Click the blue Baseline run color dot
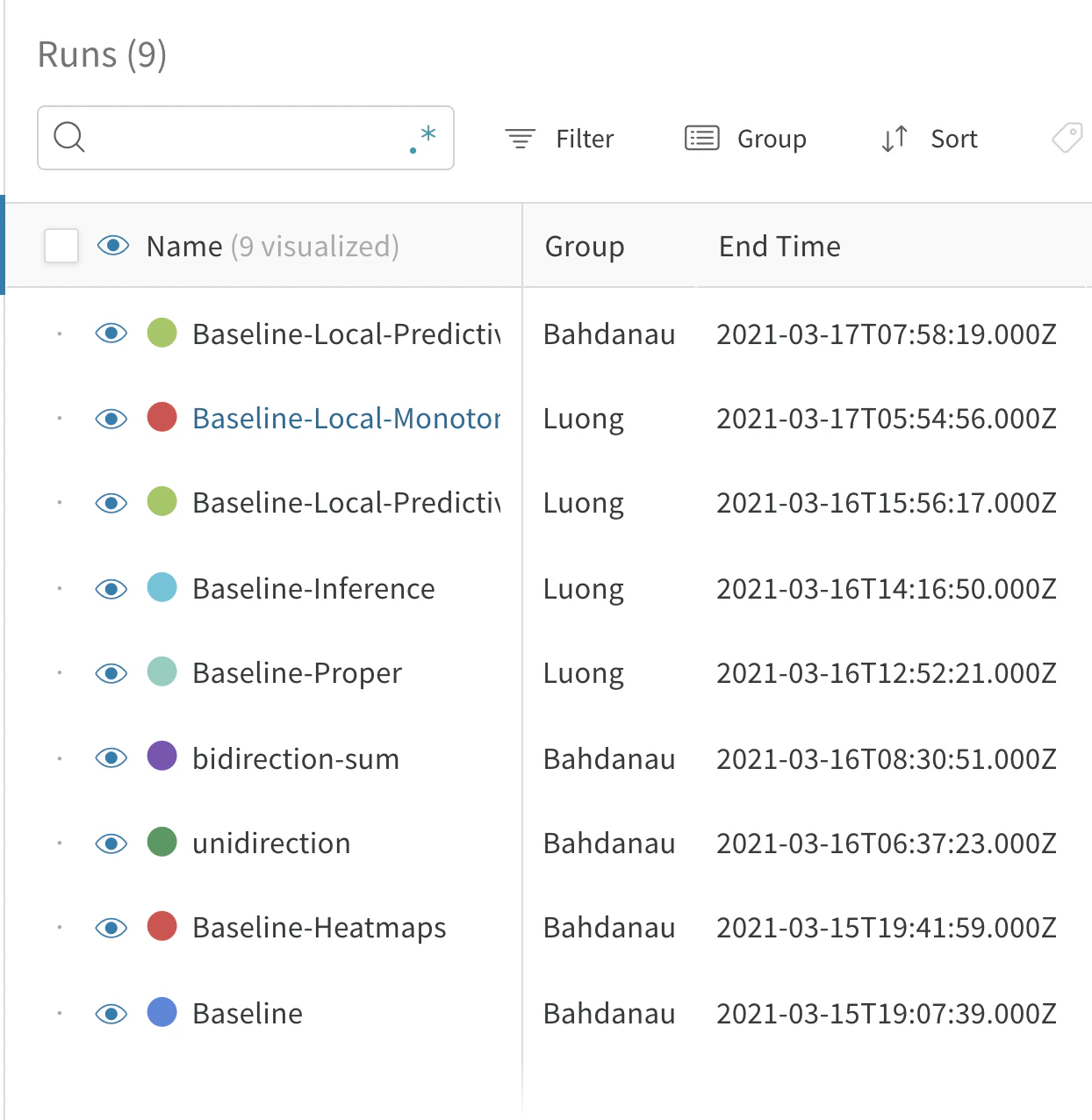1092x1120 pixels. (162, 1012)
